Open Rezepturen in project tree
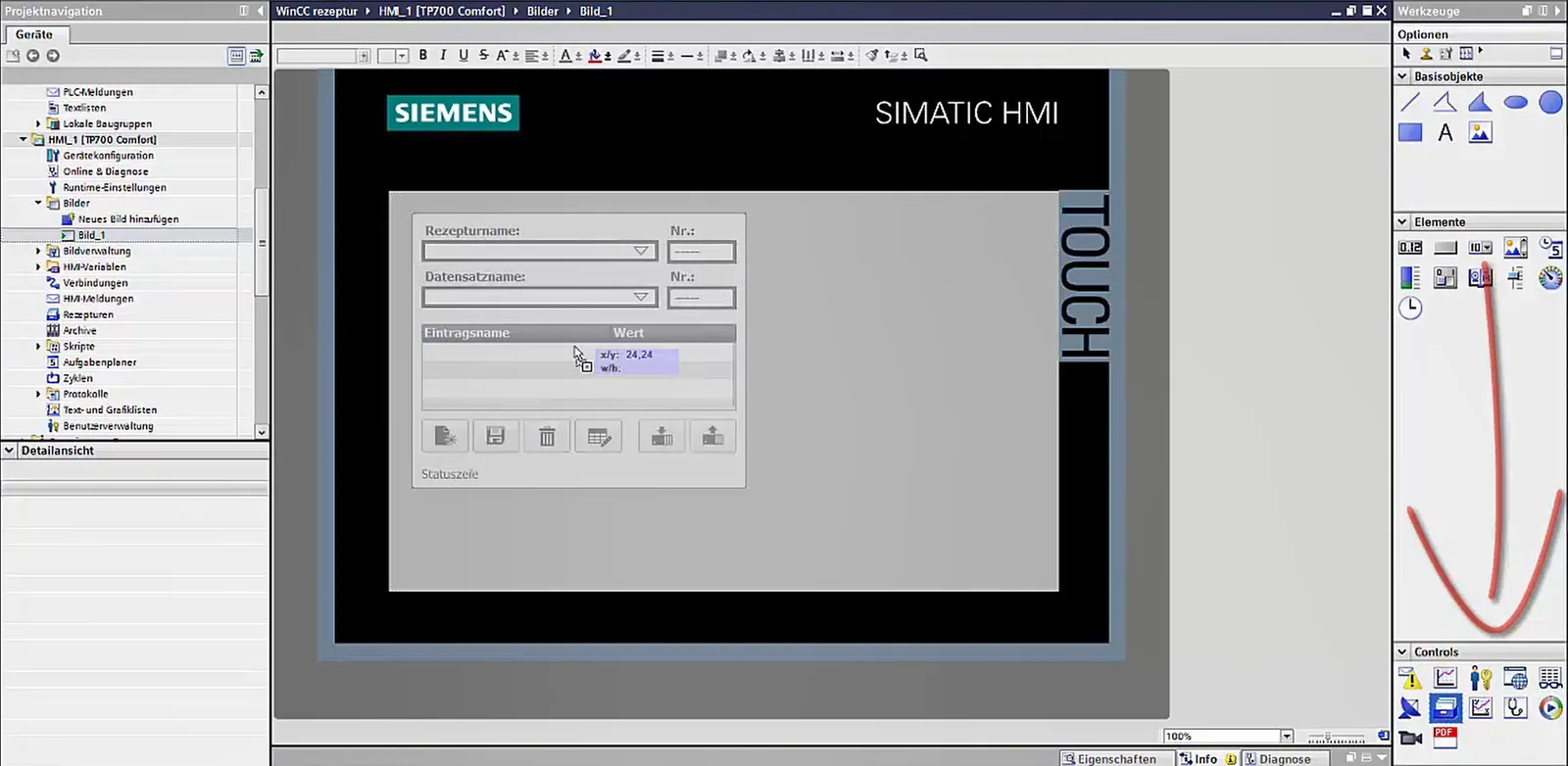 click(x=88, y=314)
